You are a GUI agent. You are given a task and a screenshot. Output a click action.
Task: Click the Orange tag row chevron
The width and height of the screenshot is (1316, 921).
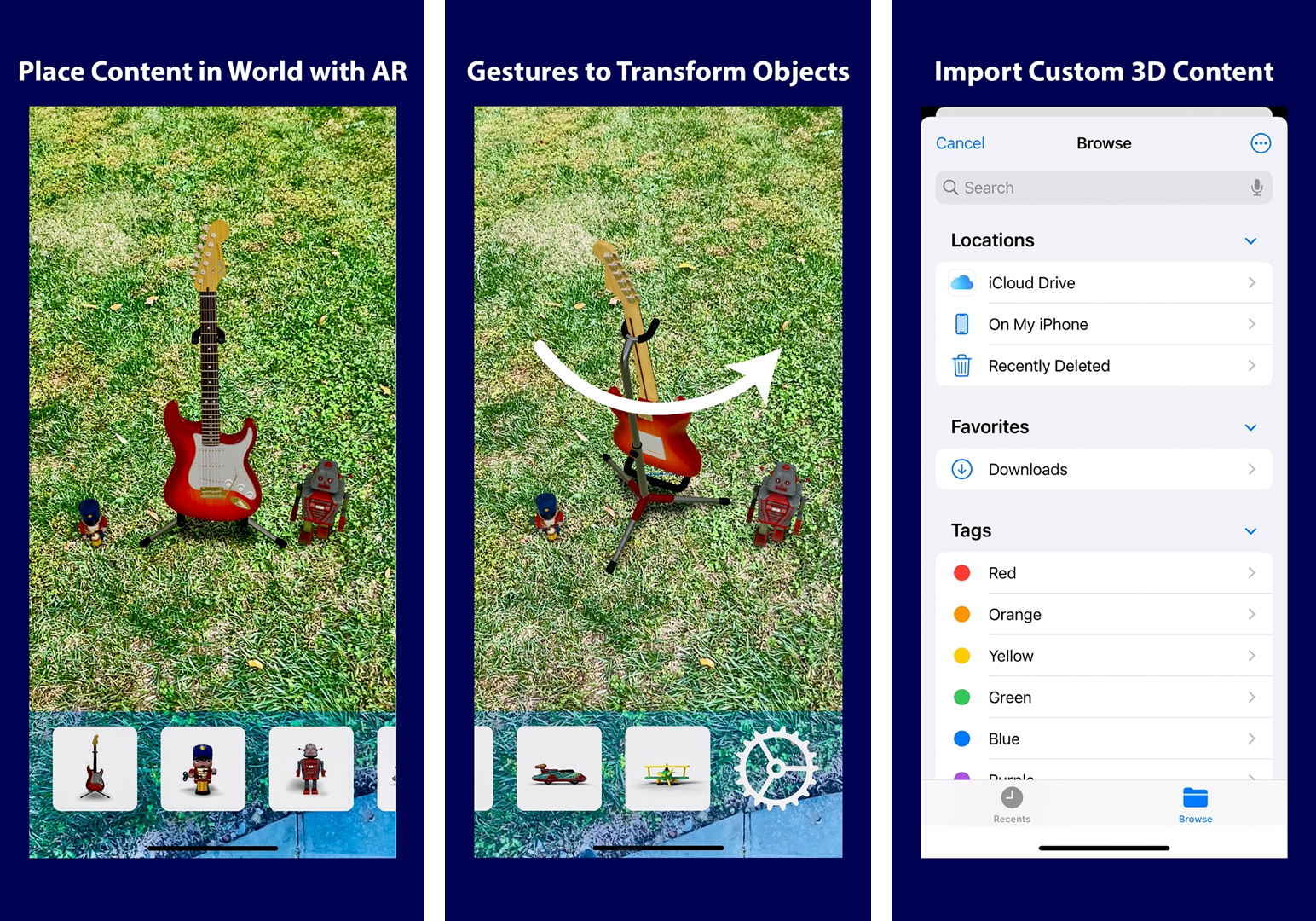coord(1251,614)
